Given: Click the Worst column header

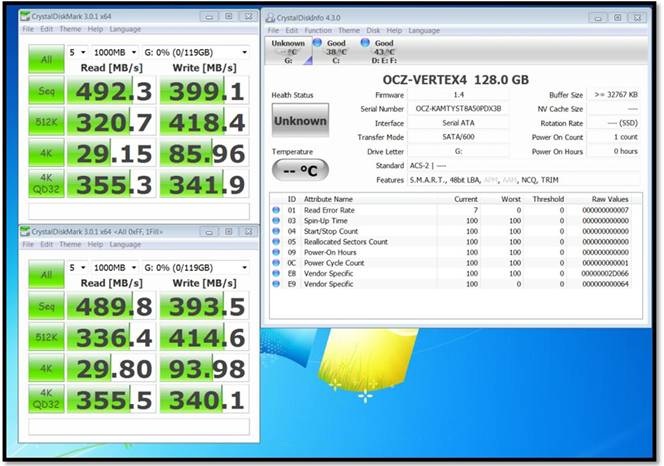Looking at the screenshot, I should (x=511, y=199).
